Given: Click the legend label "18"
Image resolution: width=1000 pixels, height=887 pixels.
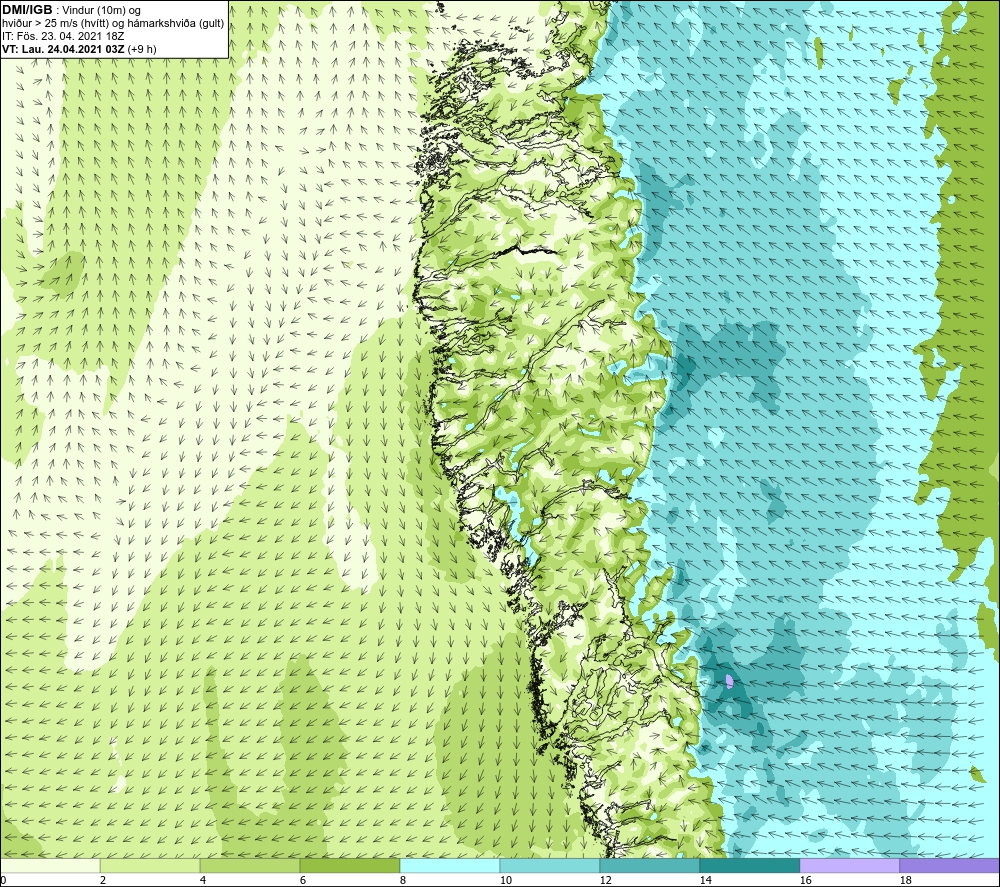Looking at the screenshot, I should coord(905,881).
